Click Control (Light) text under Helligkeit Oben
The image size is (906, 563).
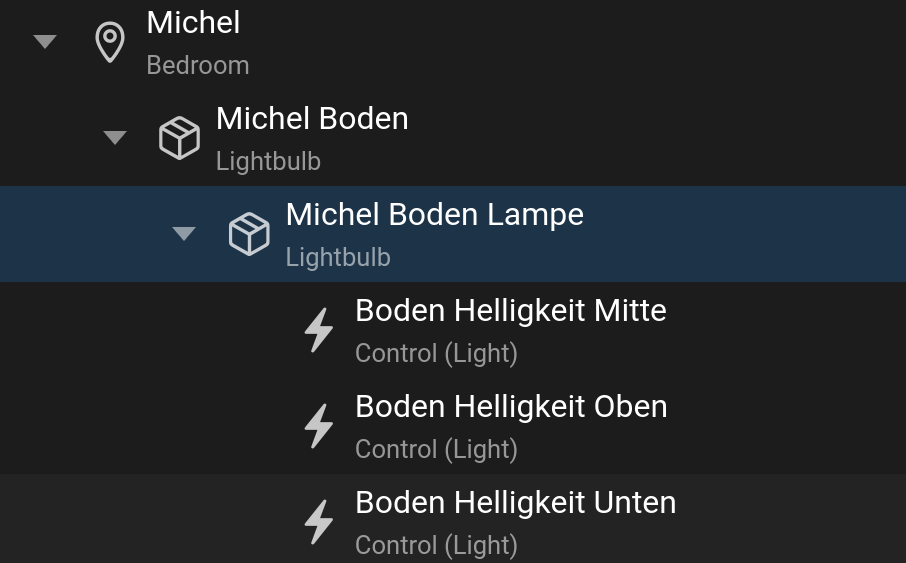tap(436, 449)
